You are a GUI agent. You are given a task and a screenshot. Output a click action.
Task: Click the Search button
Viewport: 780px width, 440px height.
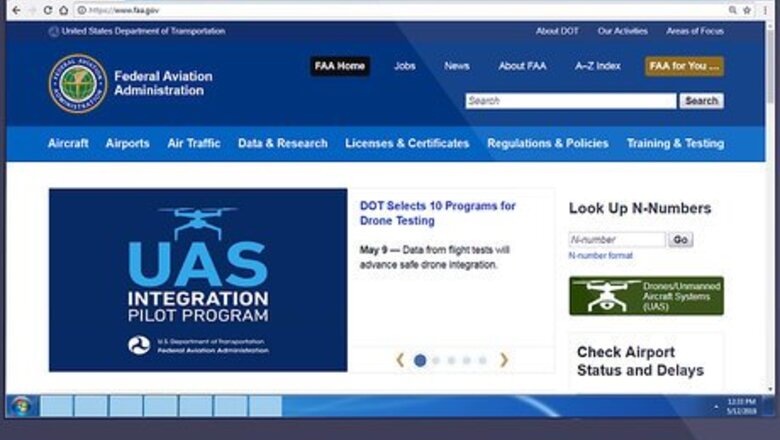(x=701, y=101)
